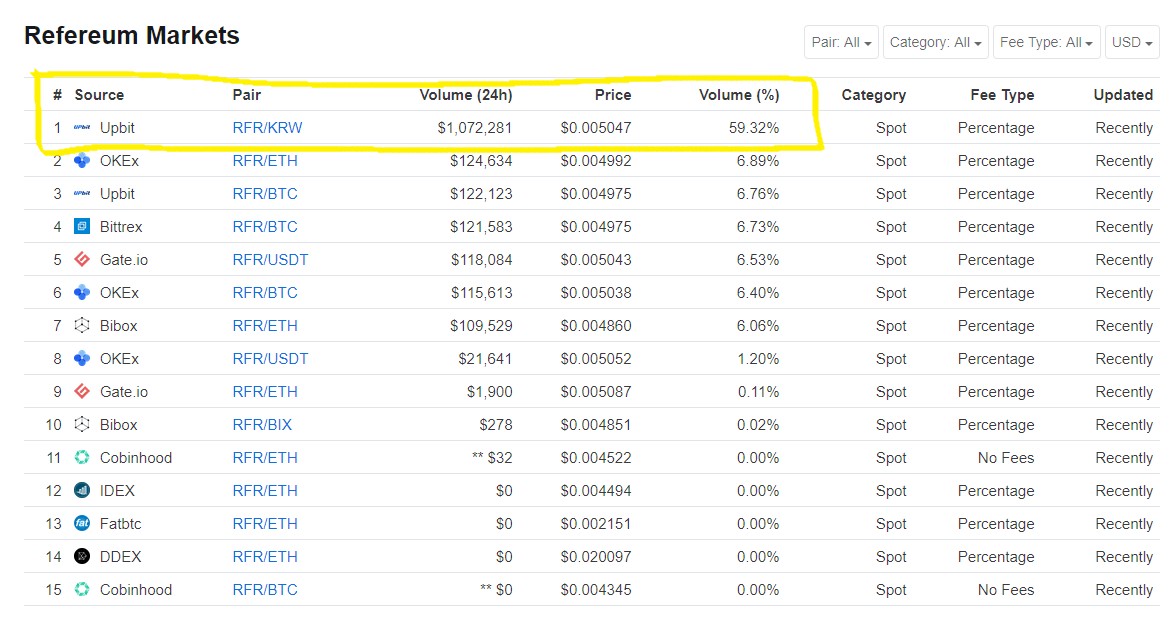
Task: Open OKEx RFR/USDT pair link in row 8
Action: tap(270, 359)
